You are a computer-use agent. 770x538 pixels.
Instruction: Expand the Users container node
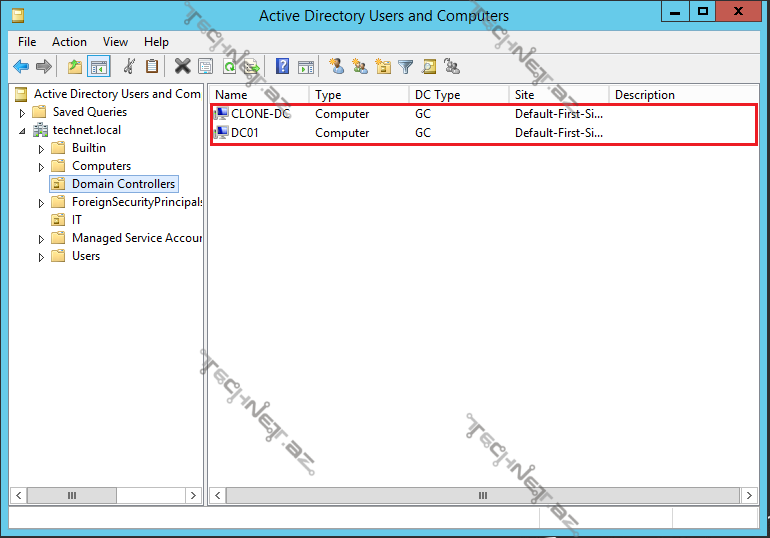coord(41,257)
